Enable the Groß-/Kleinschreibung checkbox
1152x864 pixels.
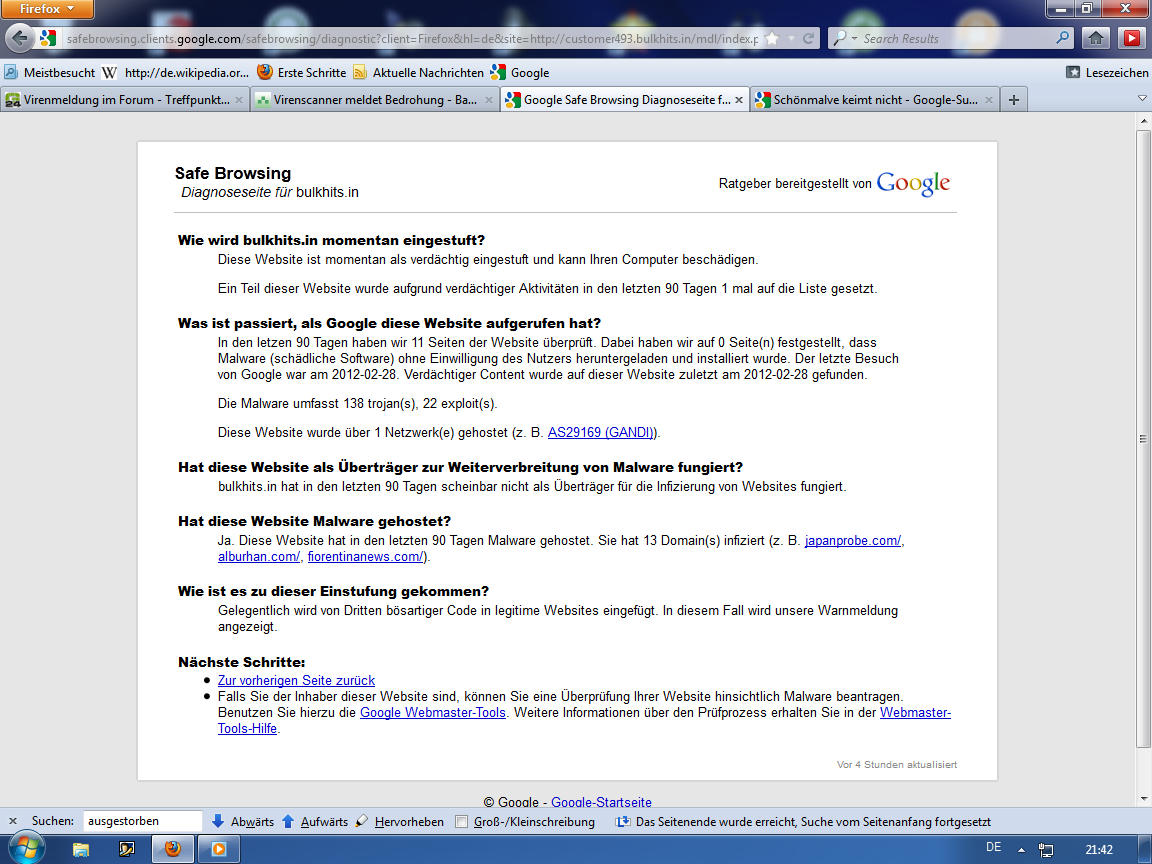(461, 822)
